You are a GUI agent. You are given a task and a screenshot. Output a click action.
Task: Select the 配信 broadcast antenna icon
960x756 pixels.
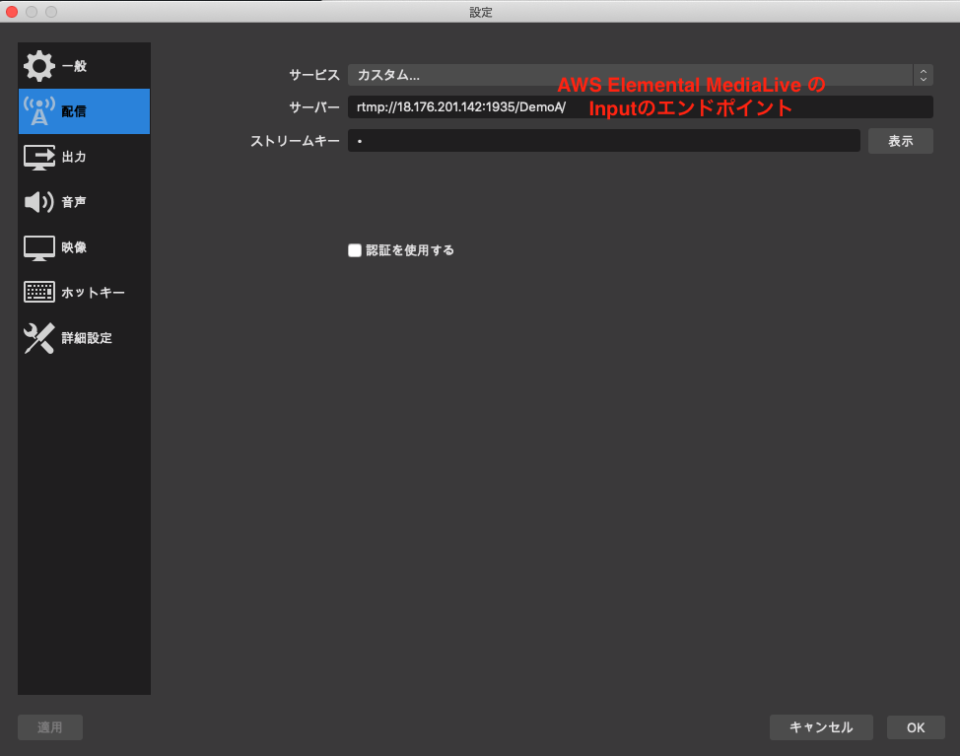(x=39, y=111)
